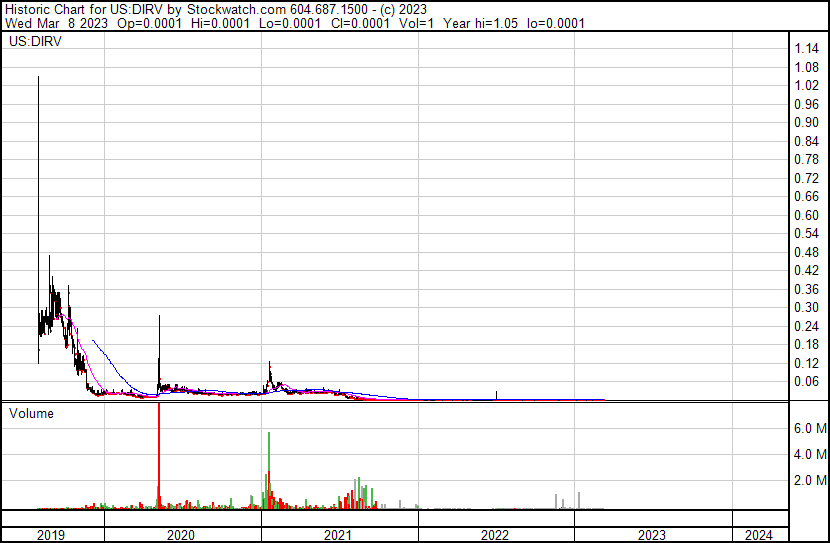
Task: Click the 0.66 price axis value
Action: (x=806, y=196)
